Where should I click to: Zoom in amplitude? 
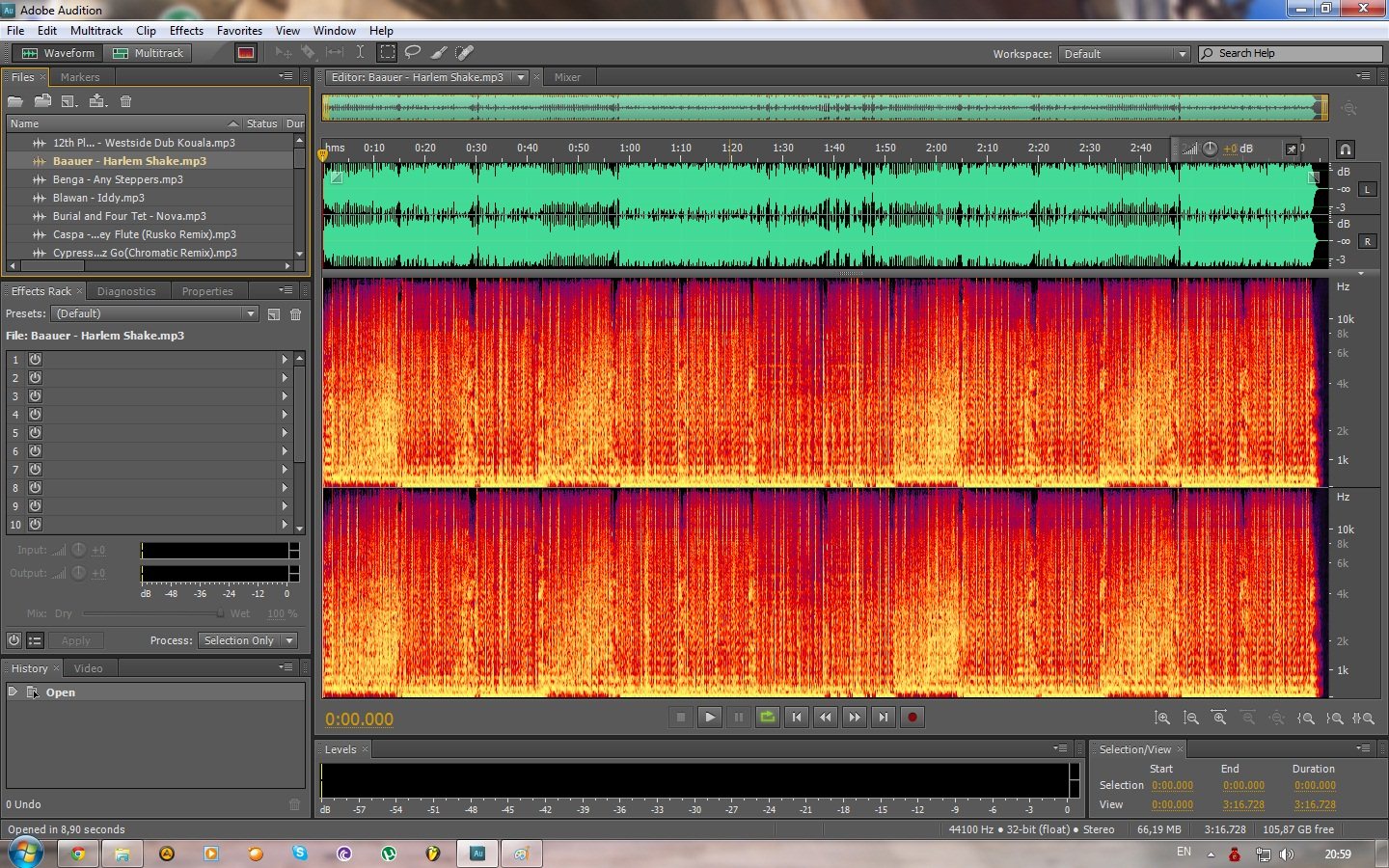point(1162,718)
